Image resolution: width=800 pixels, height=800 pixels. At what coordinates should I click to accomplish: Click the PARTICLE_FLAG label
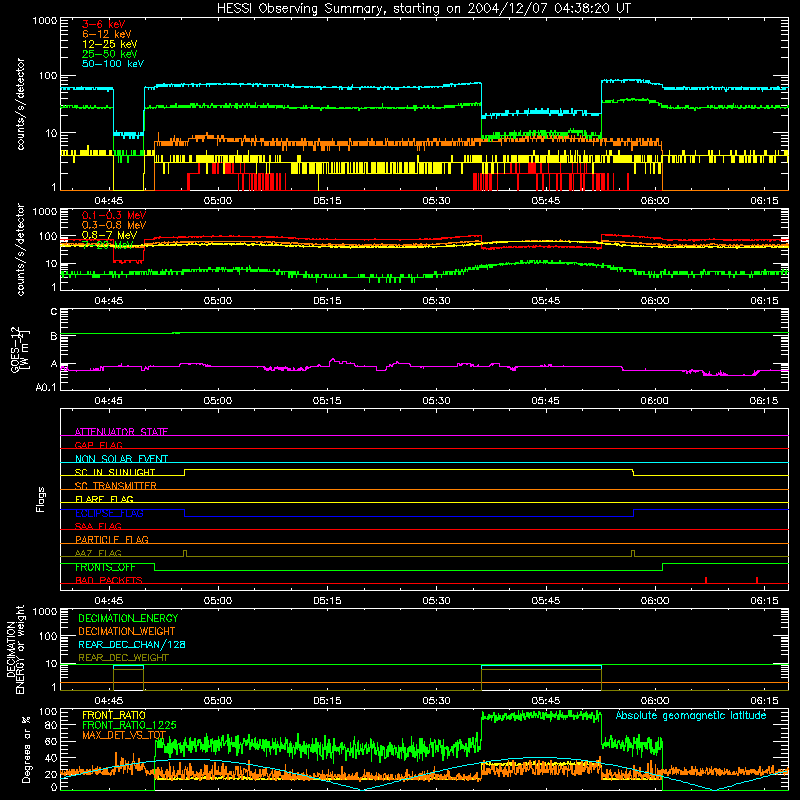112,539
